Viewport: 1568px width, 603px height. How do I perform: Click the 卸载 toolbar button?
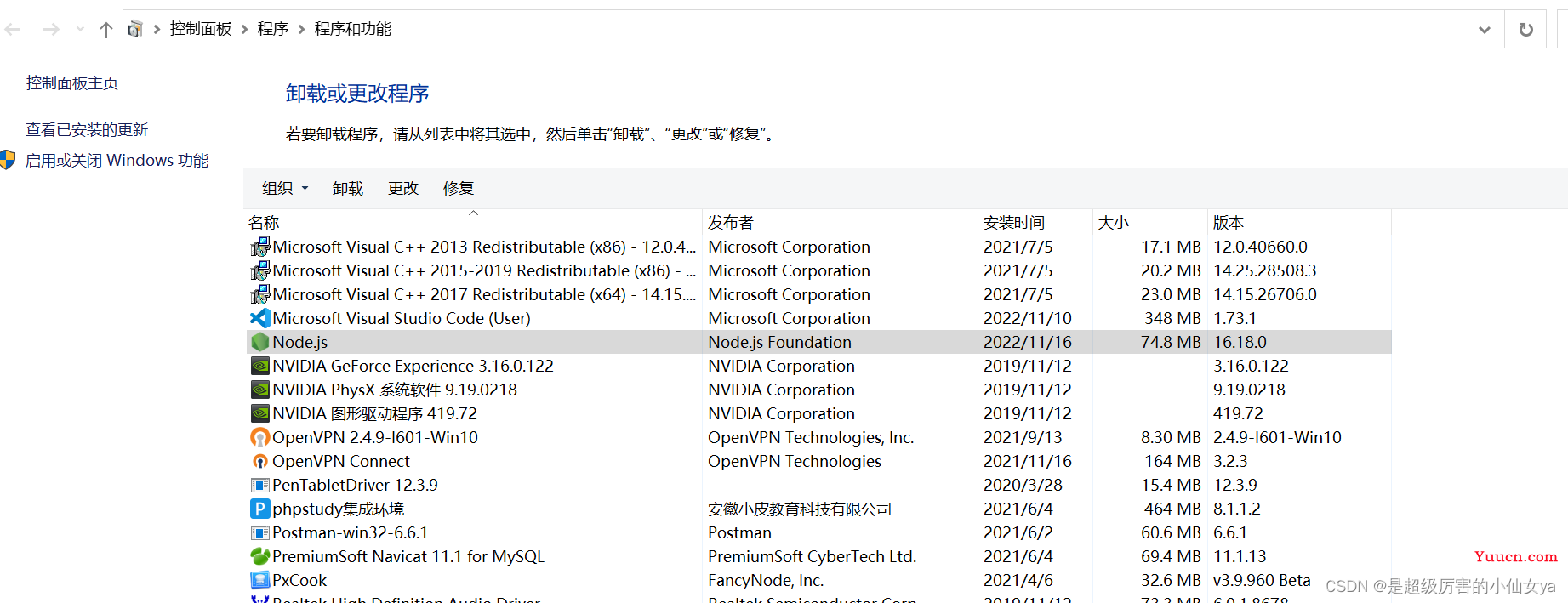tap(348, 188)
